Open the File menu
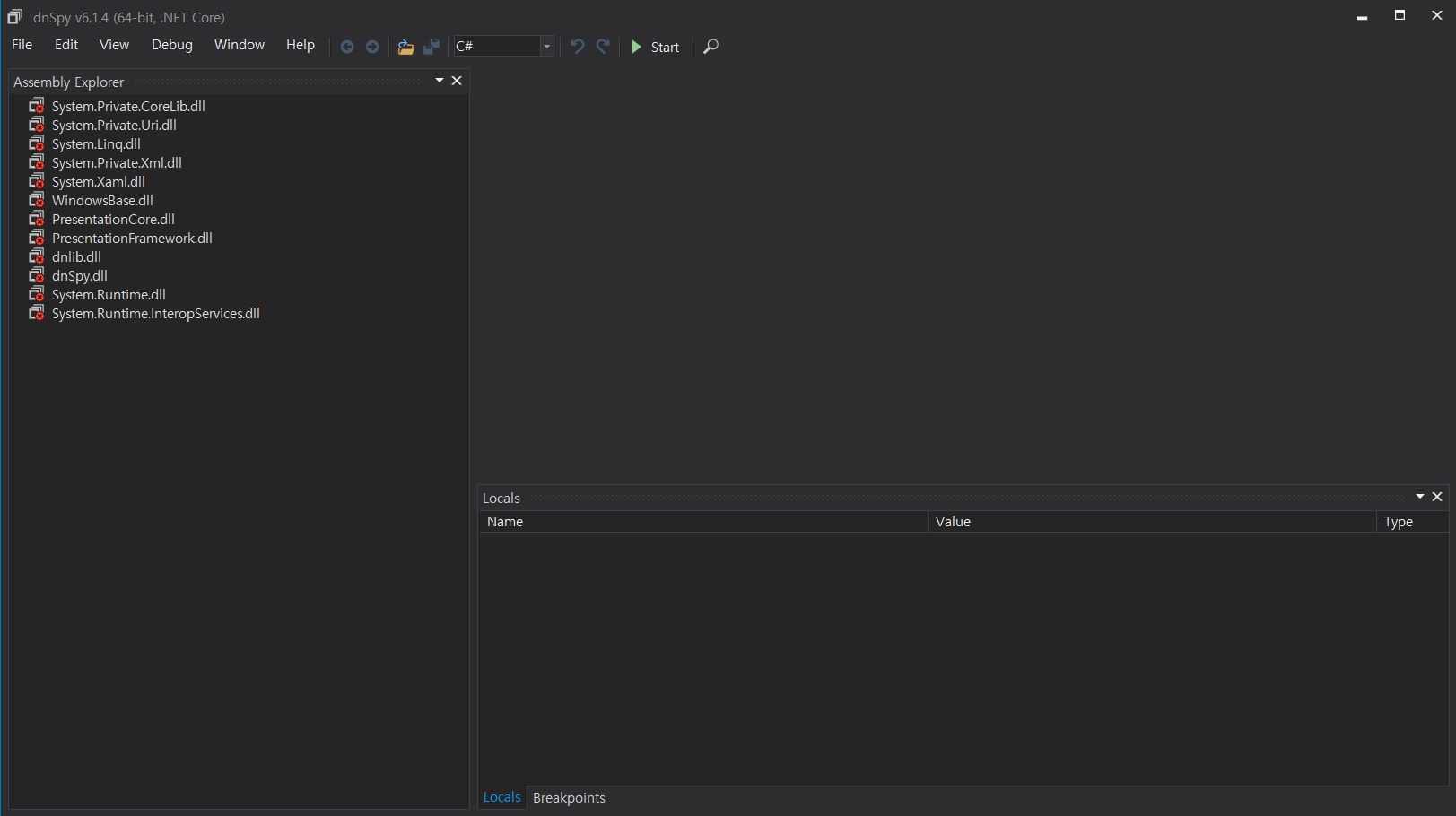 point(22,45)
